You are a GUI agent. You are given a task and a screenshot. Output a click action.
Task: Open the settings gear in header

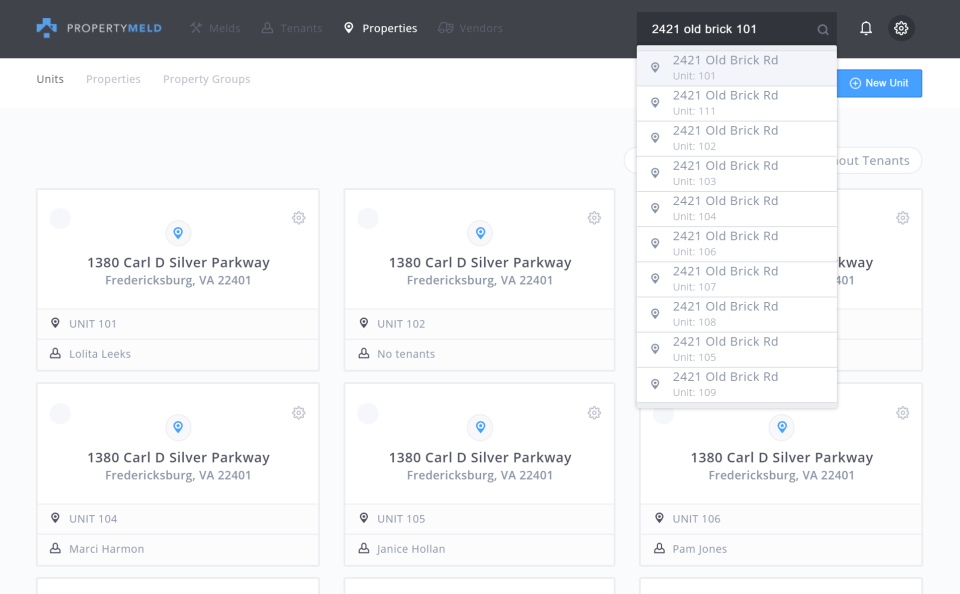(x=901, y=29)
